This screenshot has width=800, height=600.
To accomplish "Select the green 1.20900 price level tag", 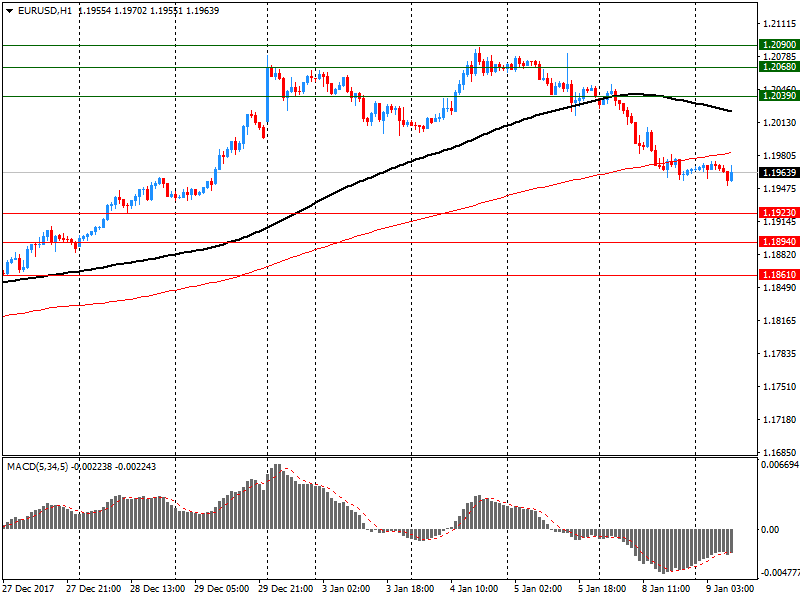I will tap(778, 45).
